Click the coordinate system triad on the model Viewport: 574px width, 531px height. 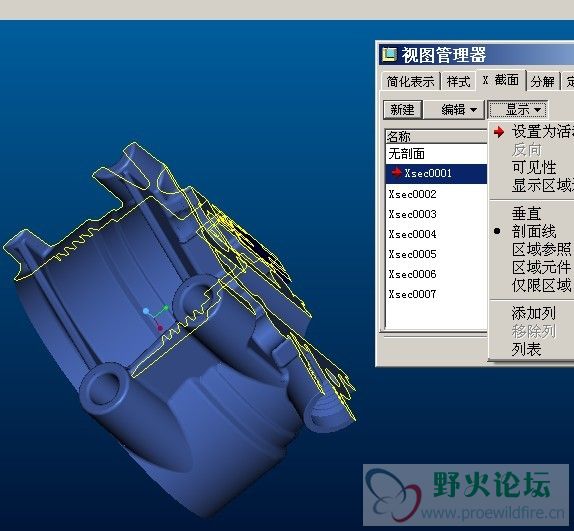pyautogui.click(x=156, y=317)
